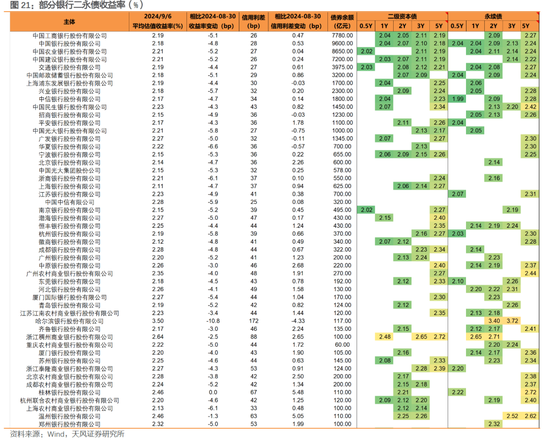Click the '5.48' spread change for 桂林银行
The width and height of the screenshot is (550, 442).
pos(297,392)
